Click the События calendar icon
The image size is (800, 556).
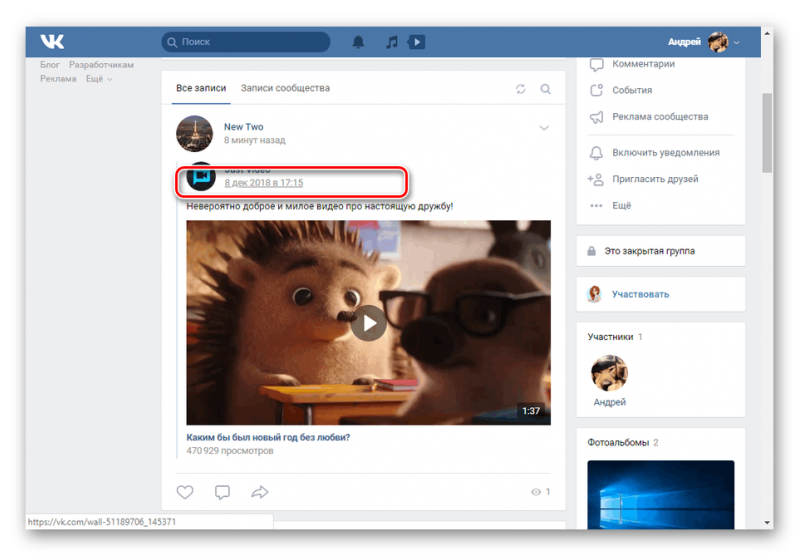pyautogui.click(x=596, y=90)
